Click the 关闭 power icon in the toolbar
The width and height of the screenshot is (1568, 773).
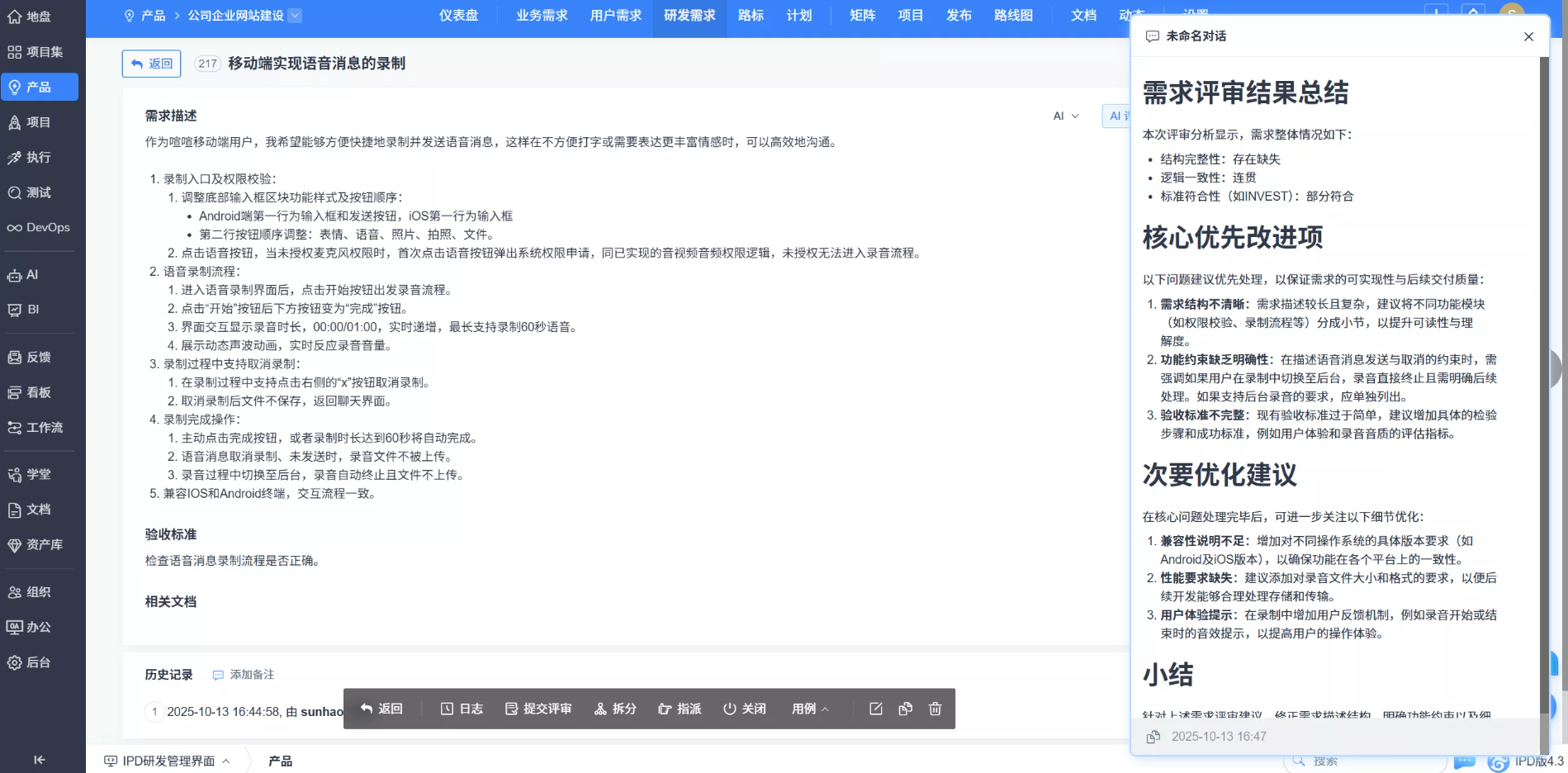pos(744,709)
